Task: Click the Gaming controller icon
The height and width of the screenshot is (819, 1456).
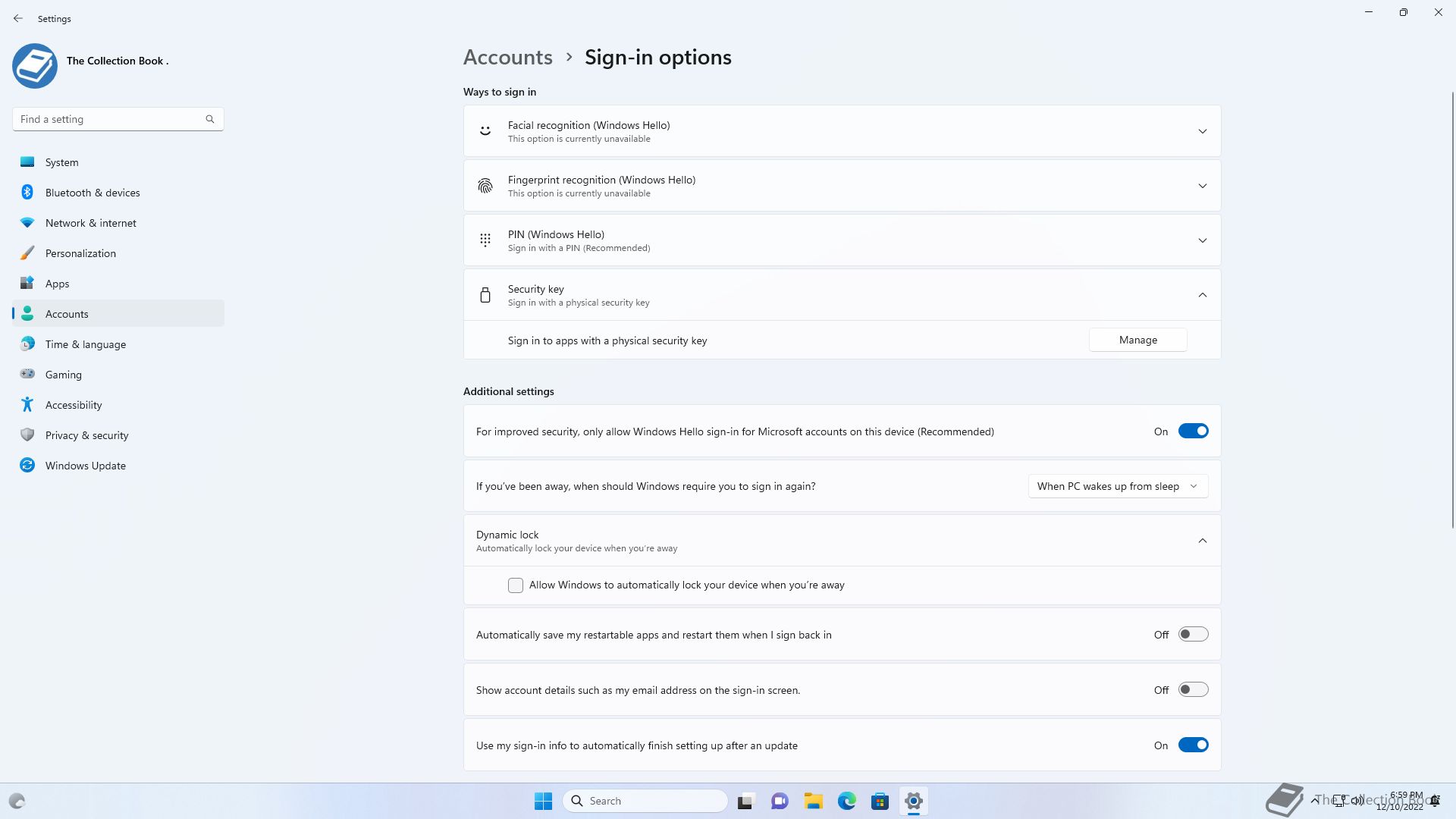Action: pos(27,374)
